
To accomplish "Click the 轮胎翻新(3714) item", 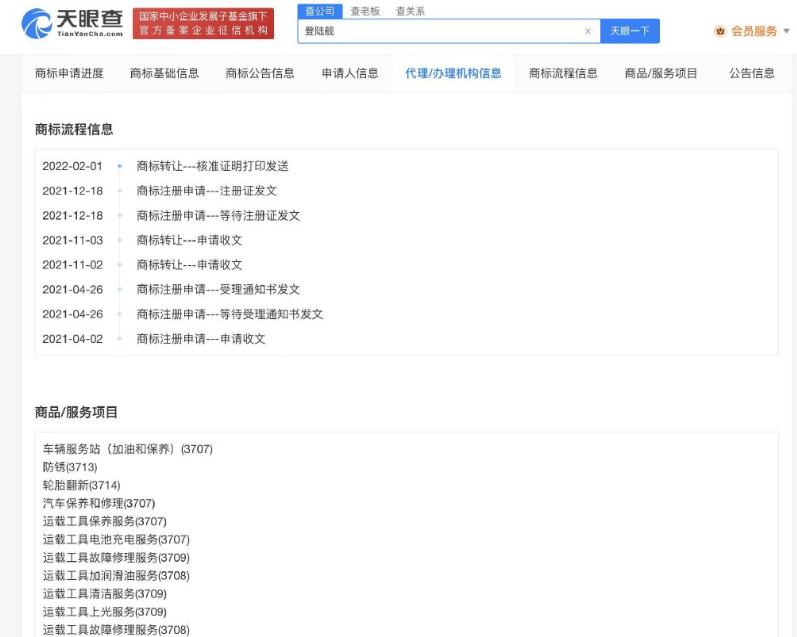I will [x=81, y=485].
